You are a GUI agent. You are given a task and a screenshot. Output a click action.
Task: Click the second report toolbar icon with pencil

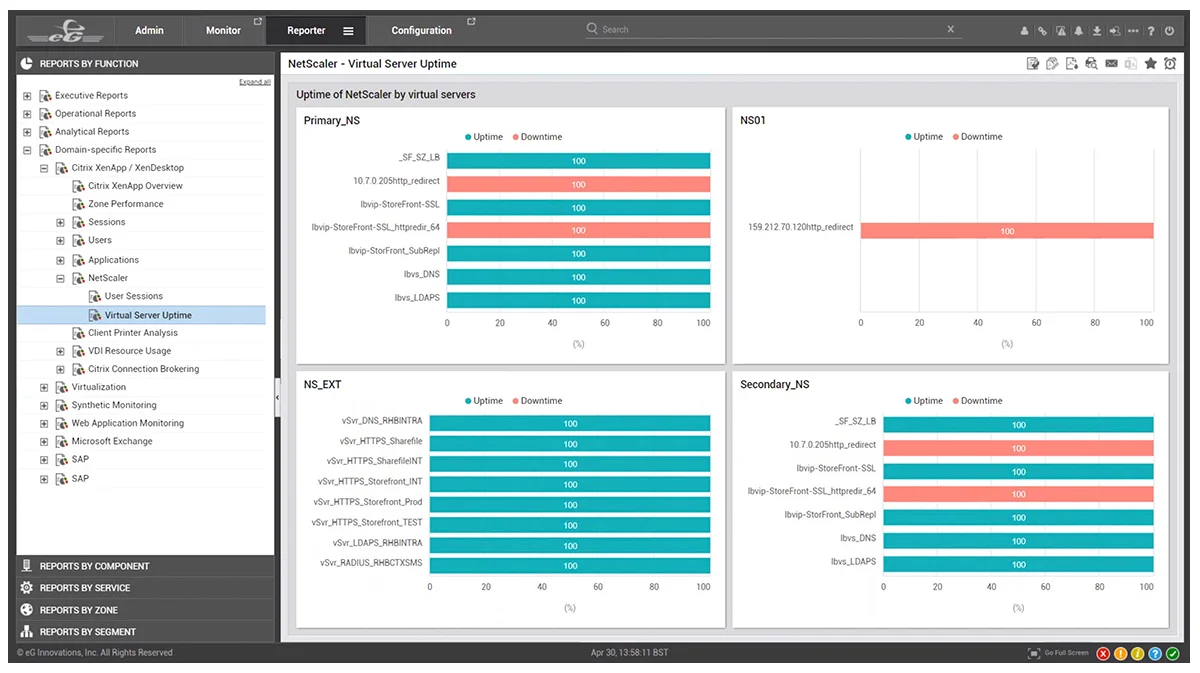[1052, 64]
